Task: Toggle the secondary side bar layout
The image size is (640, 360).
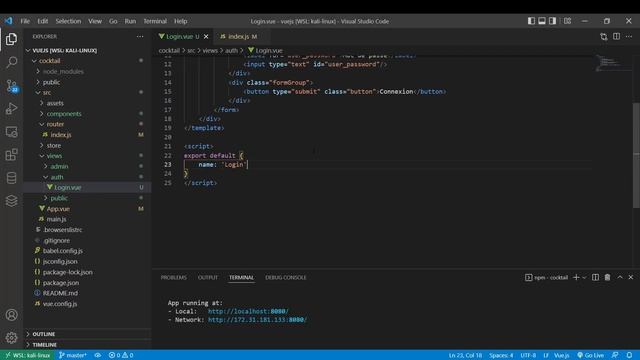Action: tap(552, 21)
